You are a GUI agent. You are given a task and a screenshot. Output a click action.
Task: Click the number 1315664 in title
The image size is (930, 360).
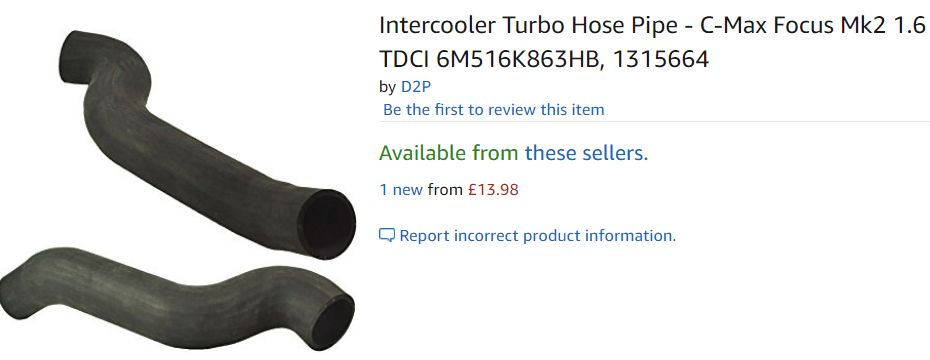click(660, 59)
